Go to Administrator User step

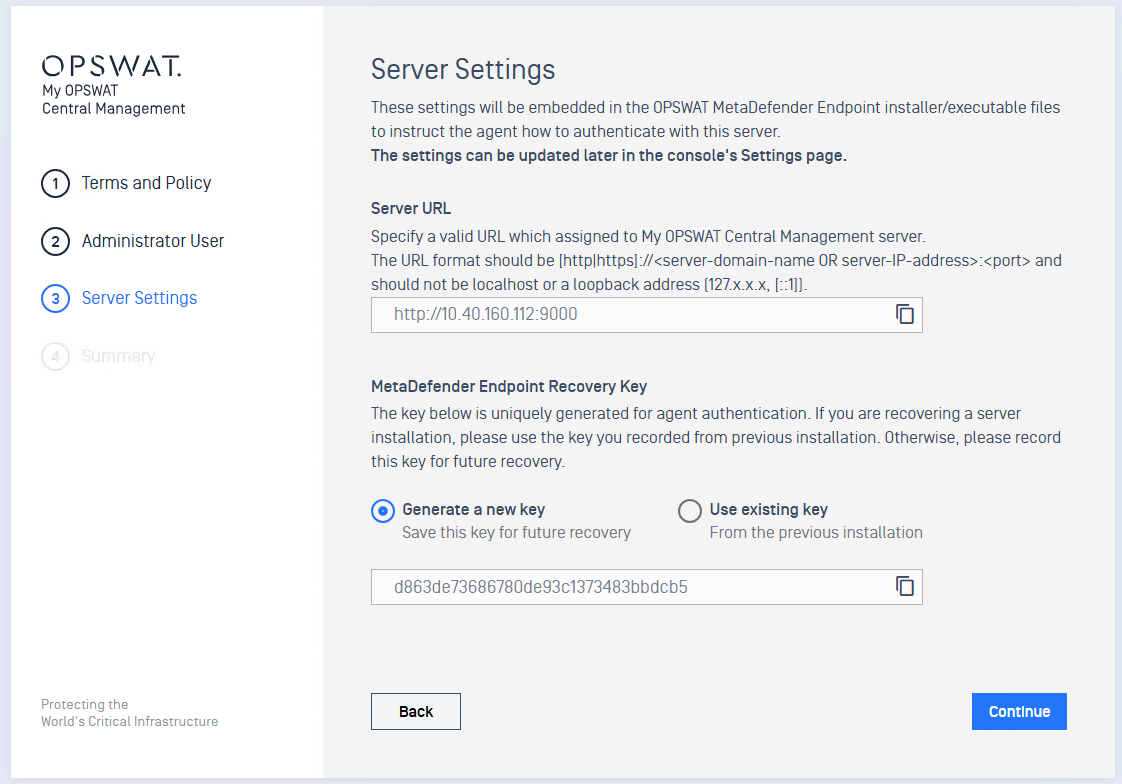click(x=152, y=241)
